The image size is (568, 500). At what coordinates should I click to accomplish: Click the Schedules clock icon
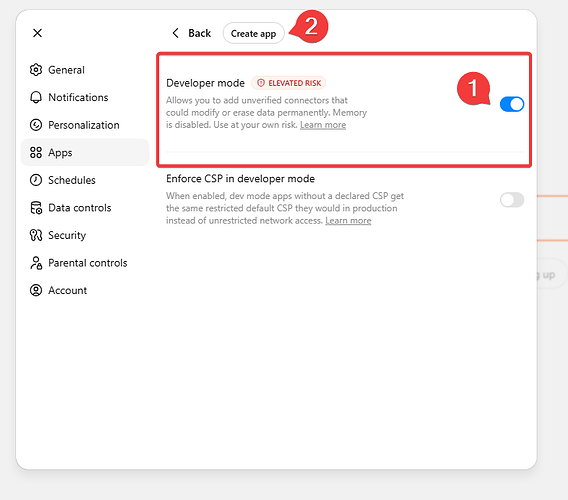click(x=36, y=180)
